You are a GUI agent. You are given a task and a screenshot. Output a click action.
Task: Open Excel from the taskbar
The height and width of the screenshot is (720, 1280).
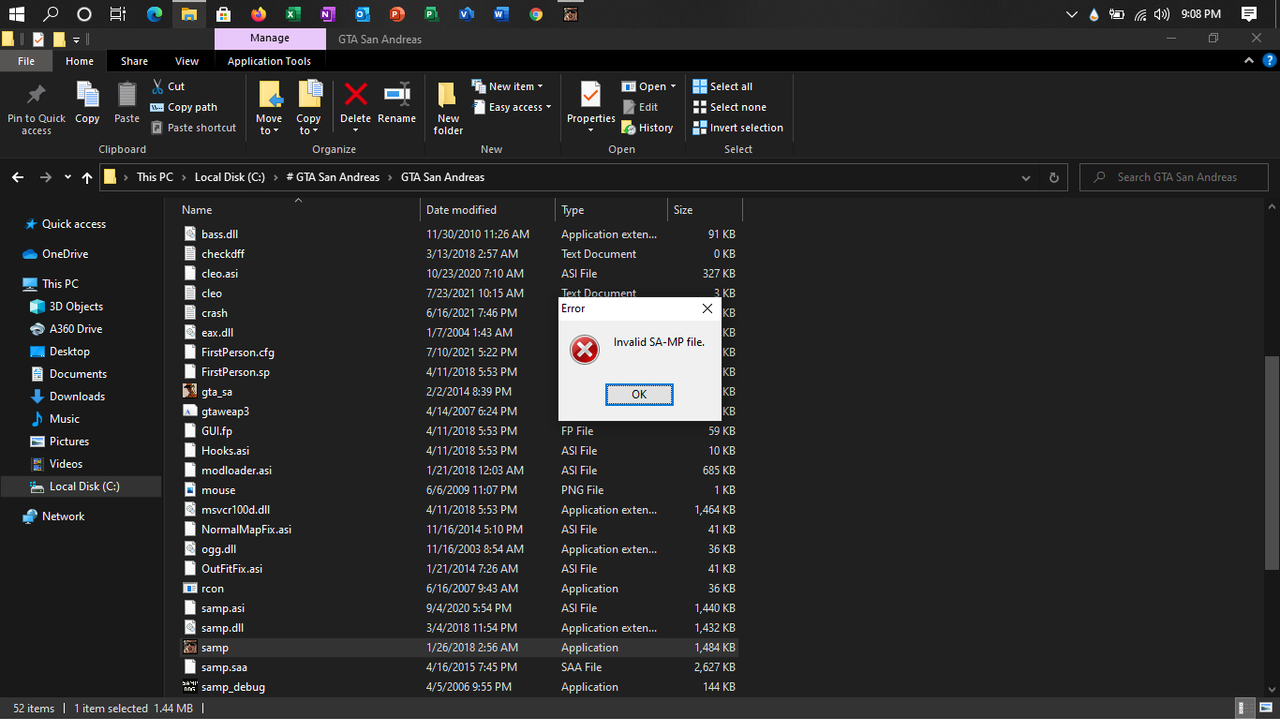[292, 14]
